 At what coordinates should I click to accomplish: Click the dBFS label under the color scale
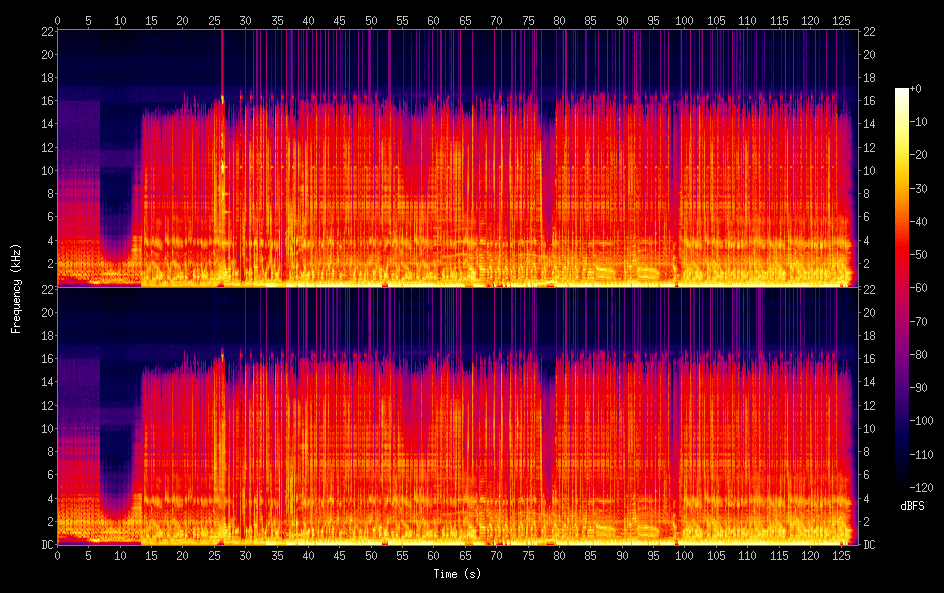click(912, 506)
